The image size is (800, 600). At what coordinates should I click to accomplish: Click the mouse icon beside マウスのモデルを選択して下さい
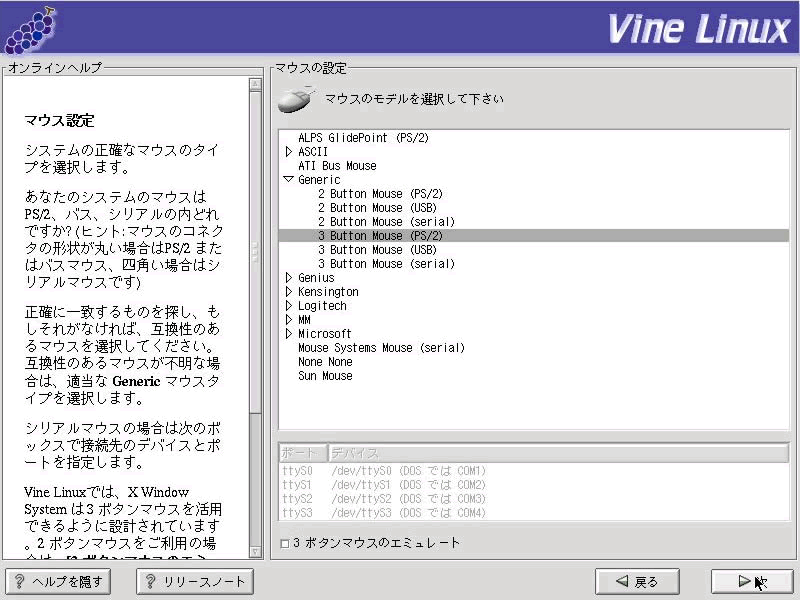pyautogui.click(x=296, y=99)
